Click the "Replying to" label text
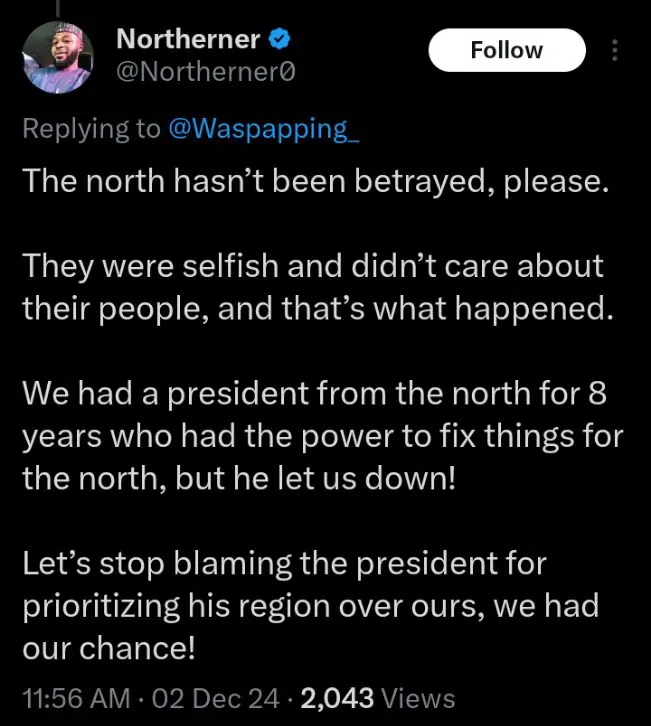Viewport: 651px width, 726px height. point(91,128)
